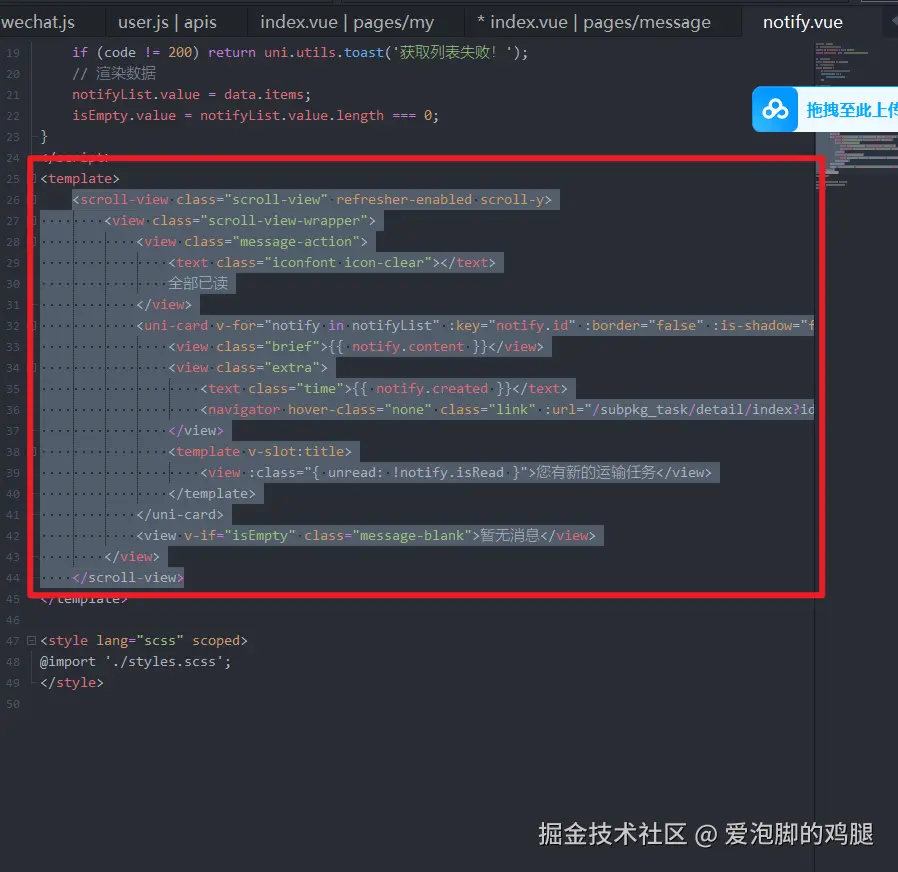Click 'lang="scss"' in the style tag
The width and height of the screenshot is (898, 872).
click(140, 640)
